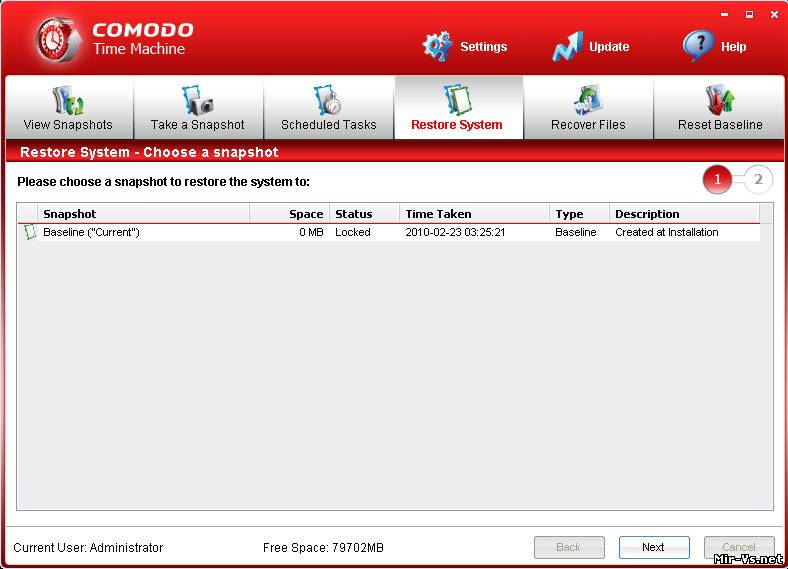Close the Comodo Time Machine window
Image resolution: width=788 pixels, height=569 pixels.
[x=774, y=15]
